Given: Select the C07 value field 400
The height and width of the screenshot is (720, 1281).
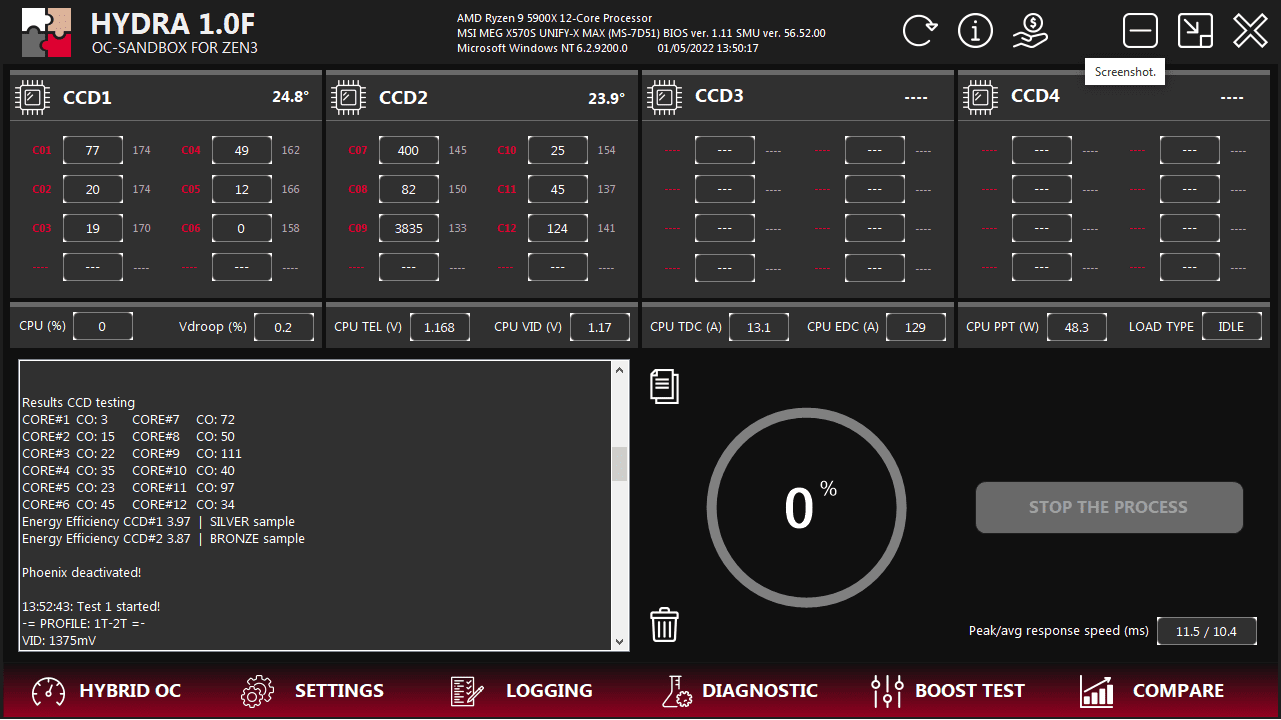Looking at the screenshot, I should [x=409, y=150].
